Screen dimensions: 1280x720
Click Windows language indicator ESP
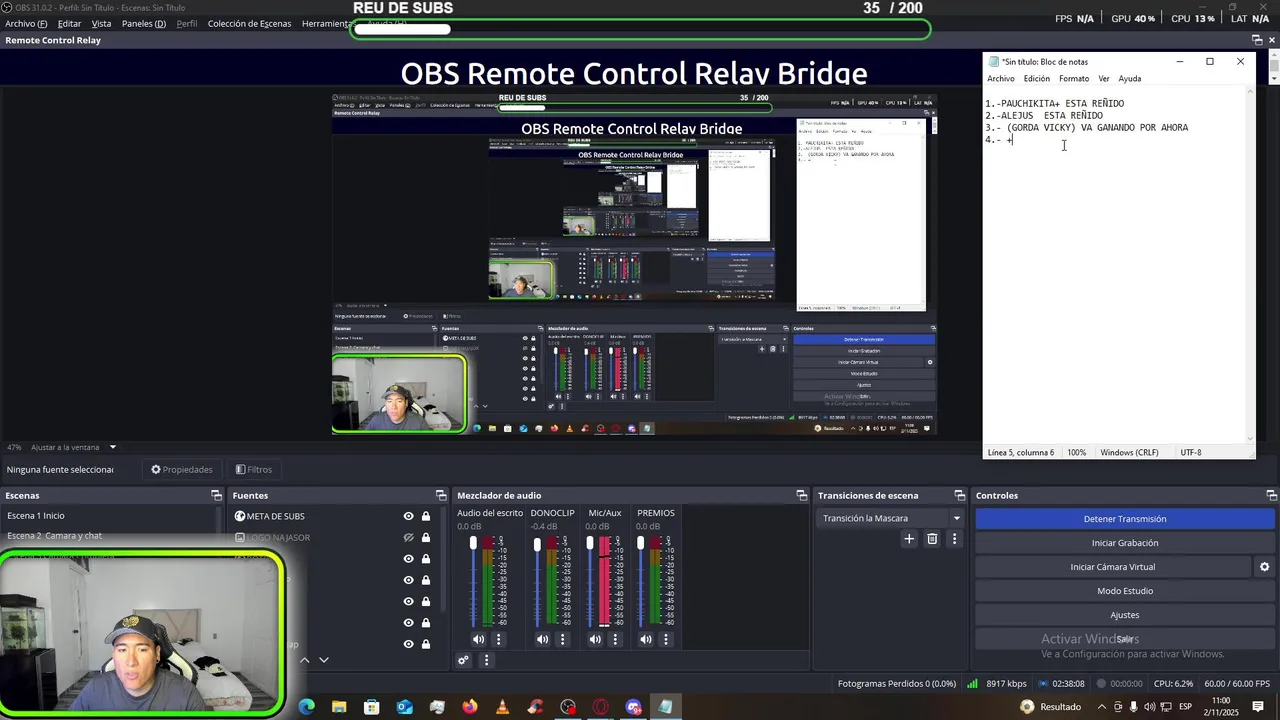(x=1186, y=706)
